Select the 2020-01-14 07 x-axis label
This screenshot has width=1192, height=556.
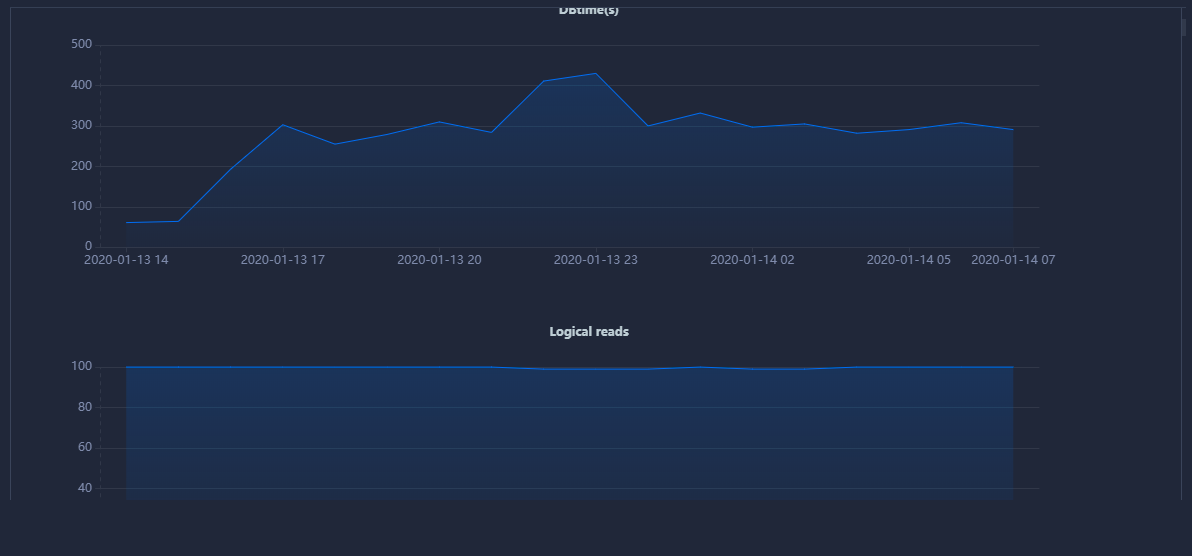[1013, 260]
